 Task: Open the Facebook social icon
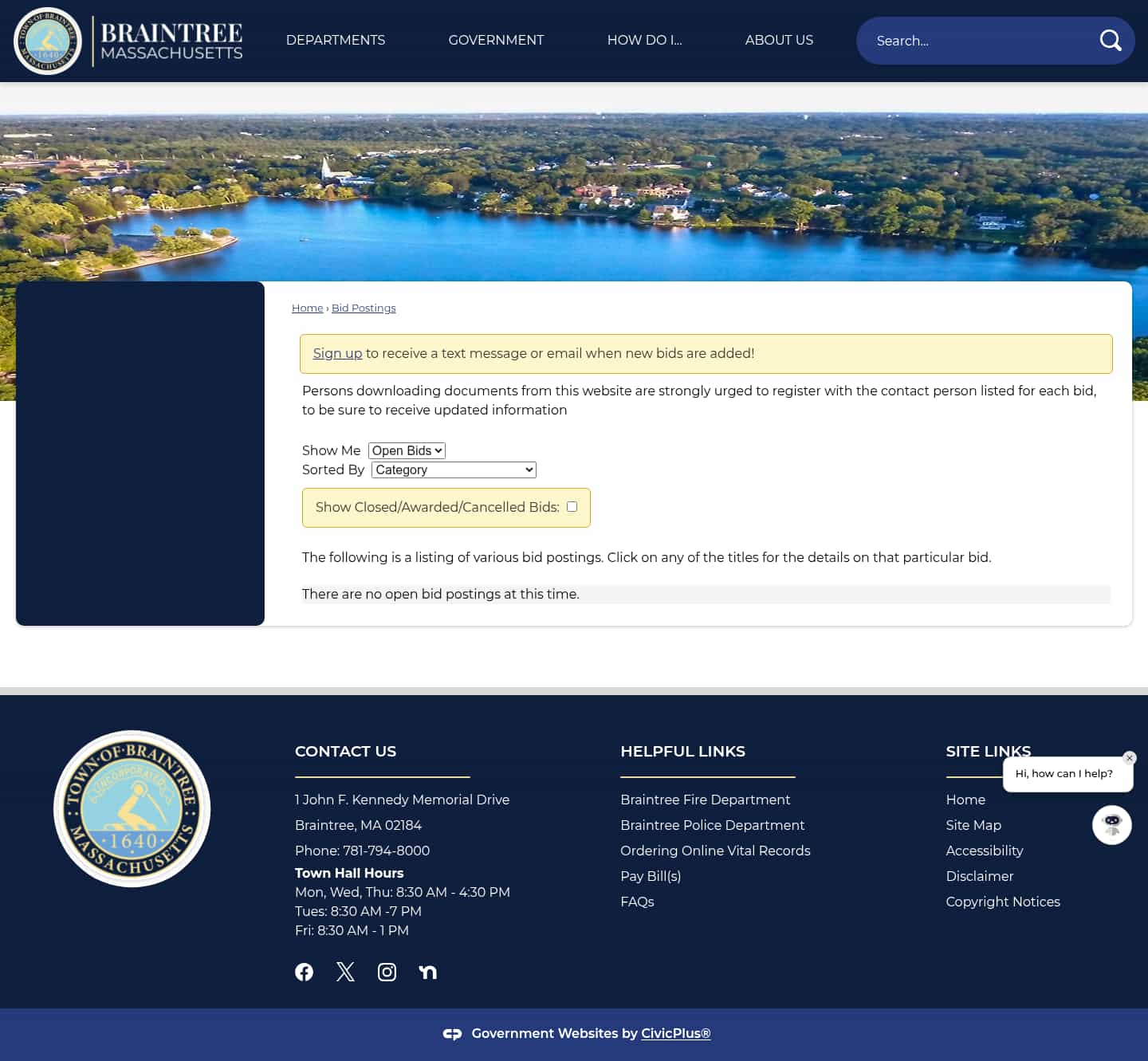point(304,972)
